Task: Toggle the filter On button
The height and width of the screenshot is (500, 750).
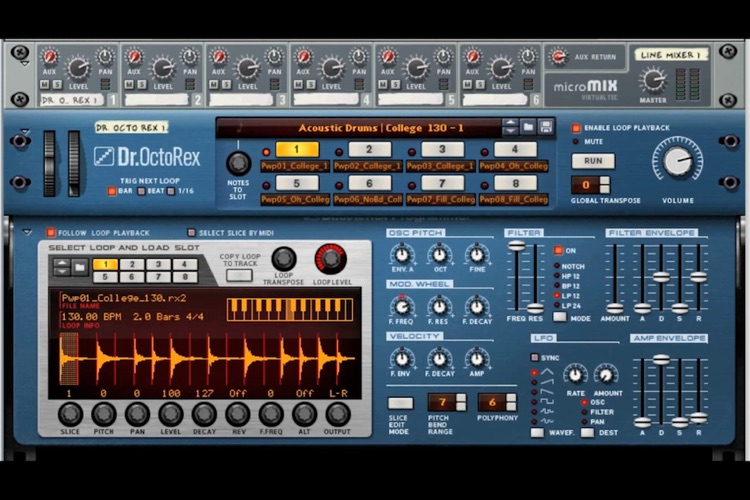Action: click(558, 250)
